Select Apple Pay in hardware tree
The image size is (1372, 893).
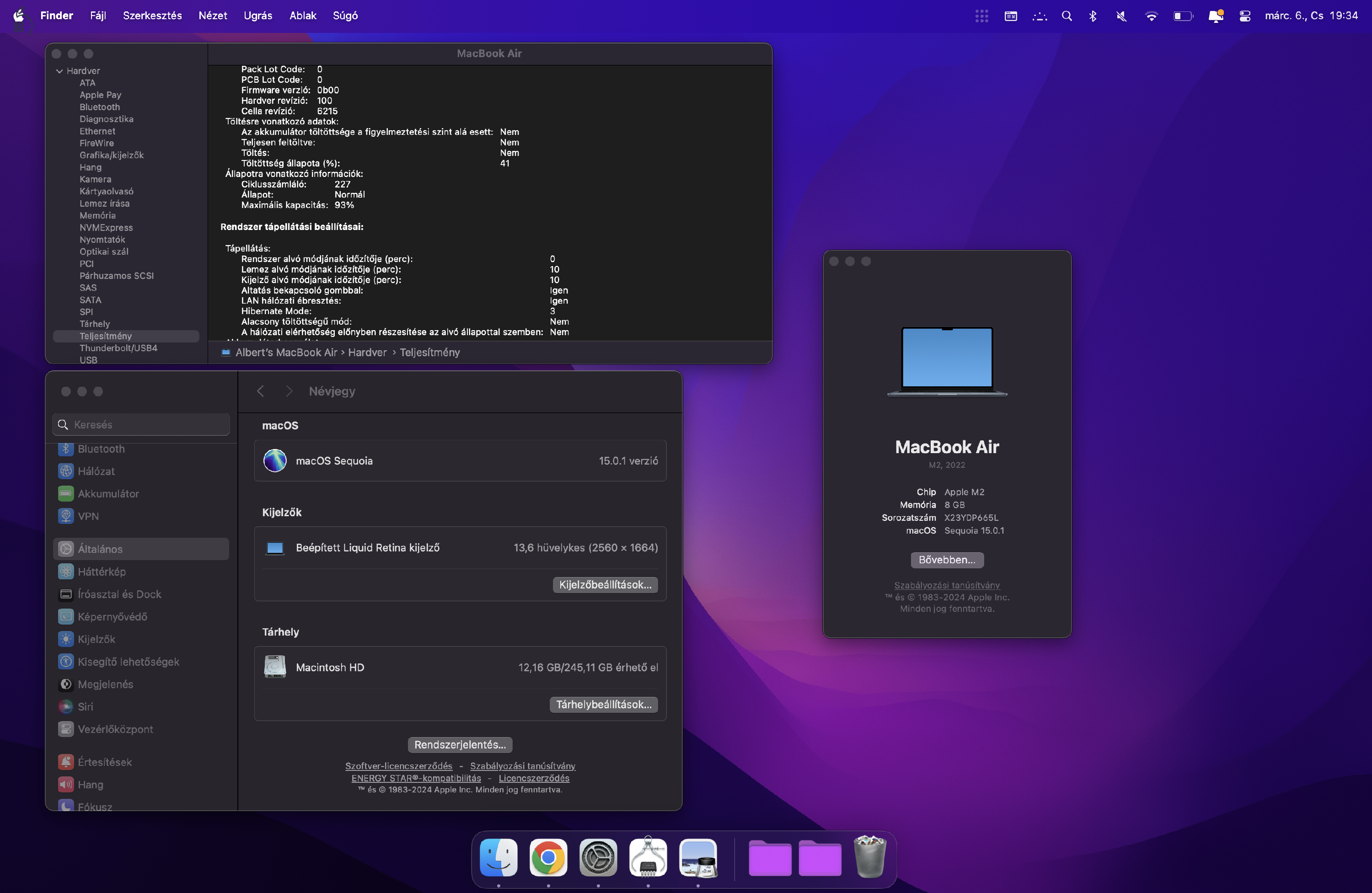100,95
